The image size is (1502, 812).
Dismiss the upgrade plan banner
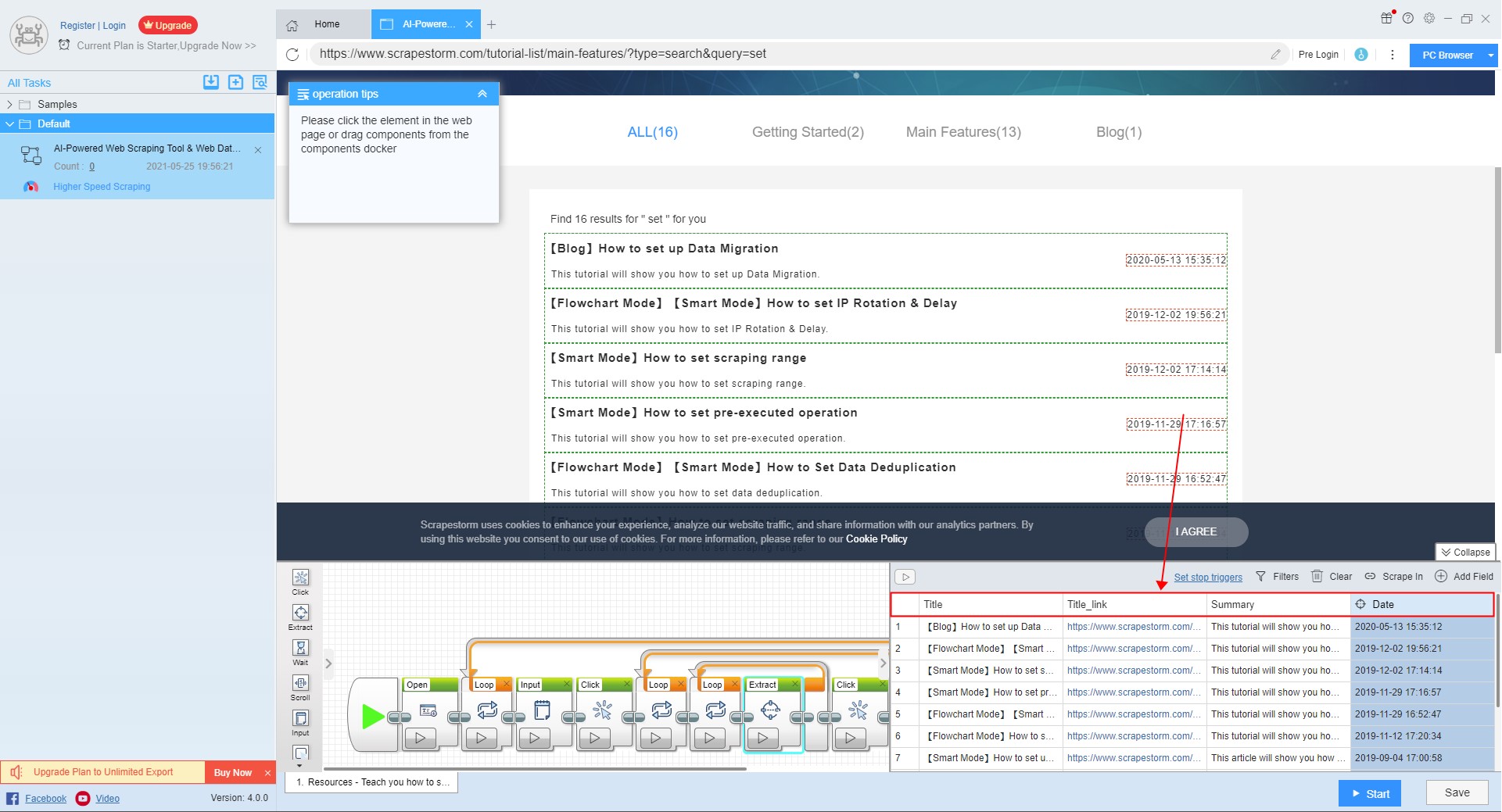267,773
